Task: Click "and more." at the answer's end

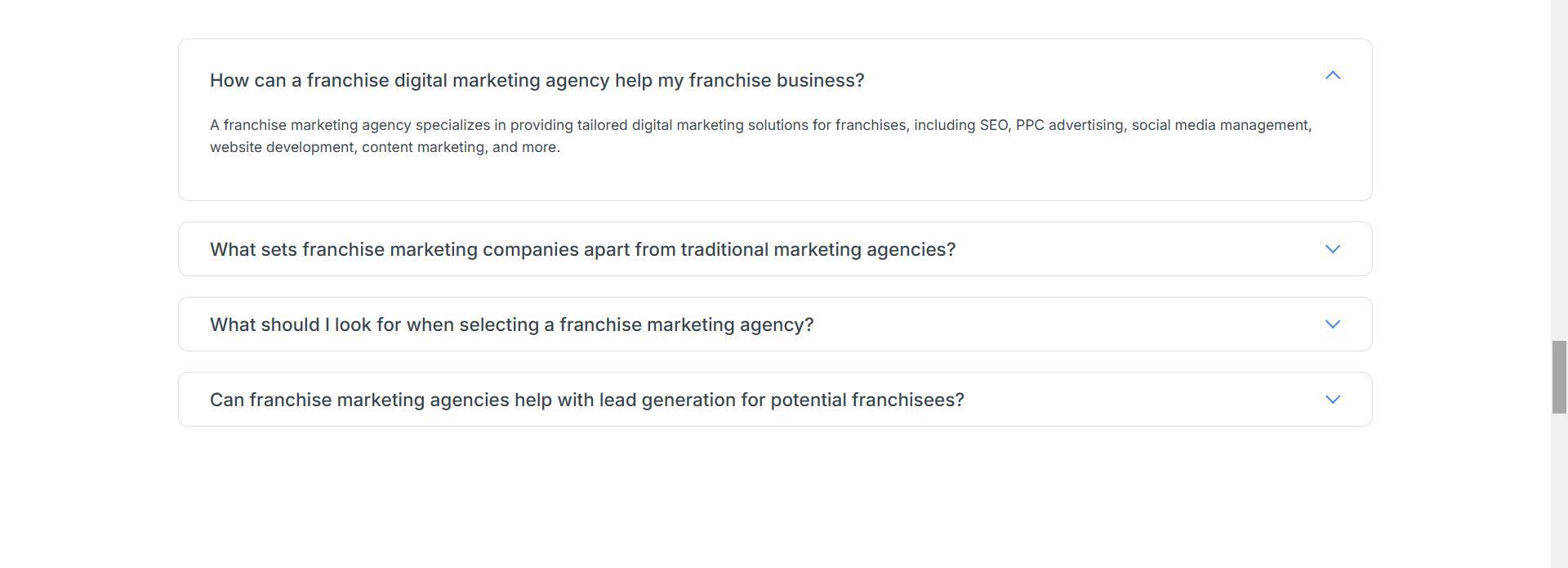Action: coord(526,148)
